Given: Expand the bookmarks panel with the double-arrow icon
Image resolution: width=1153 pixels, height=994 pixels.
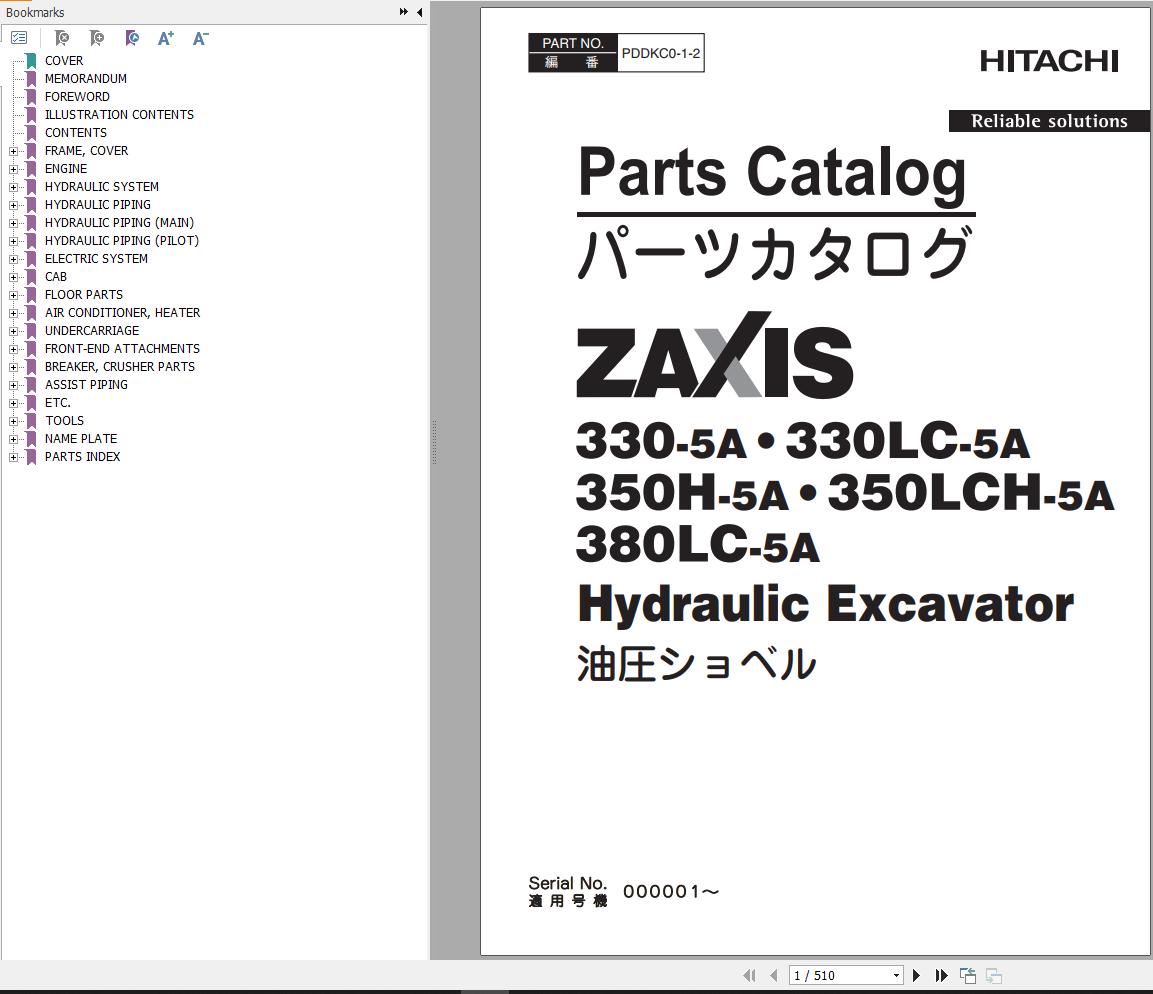Looking at the screenshot, I should tap(404, 12).
